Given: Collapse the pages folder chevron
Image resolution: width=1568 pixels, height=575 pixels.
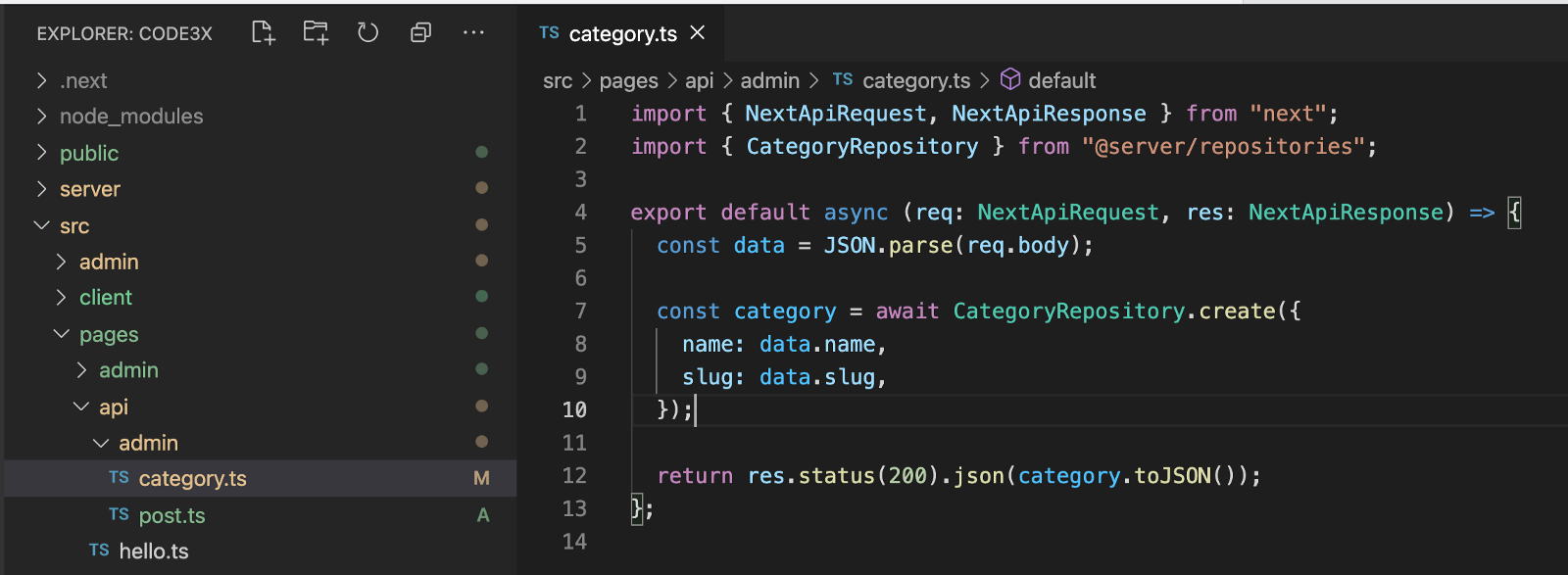Looking at the screenshot, I should point(62,335).
